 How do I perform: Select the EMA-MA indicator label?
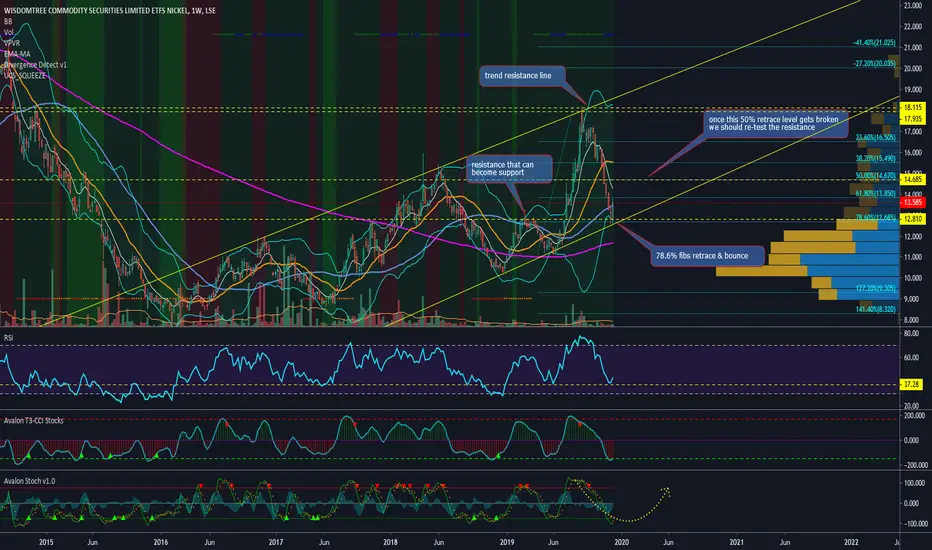tap(17, 54)
